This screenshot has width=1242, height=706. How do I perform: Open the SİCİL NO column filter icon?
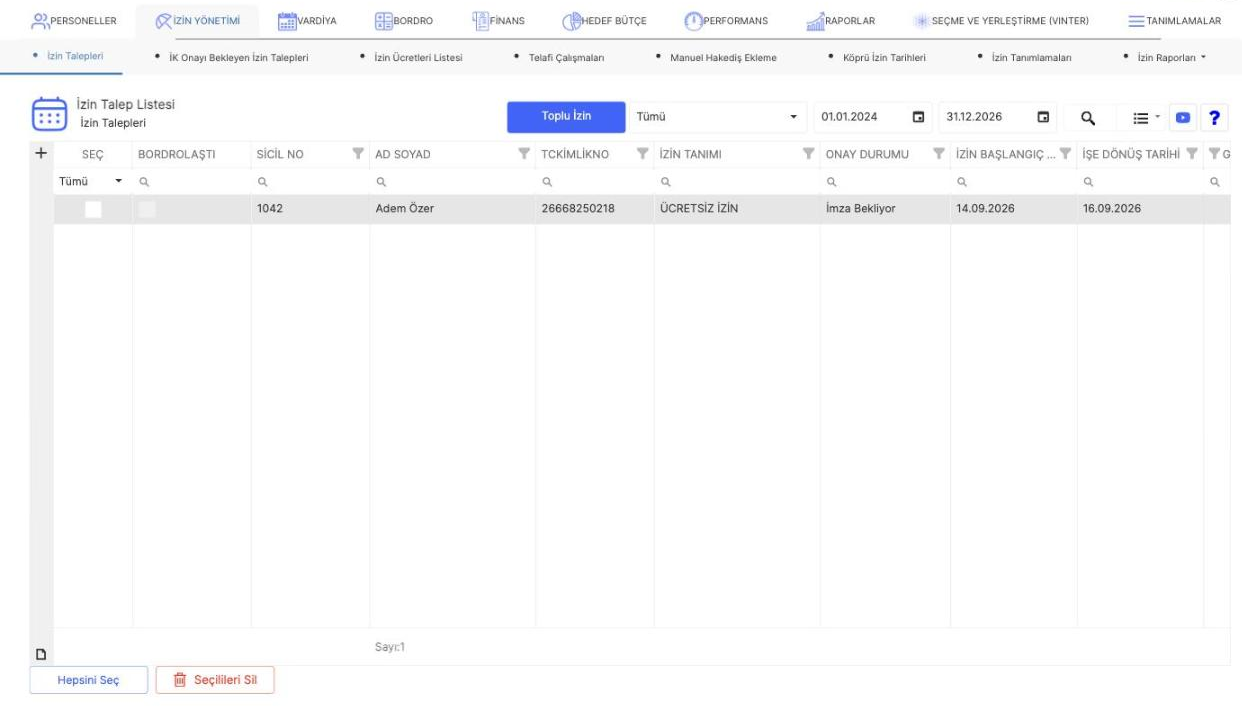click(358, 154)
